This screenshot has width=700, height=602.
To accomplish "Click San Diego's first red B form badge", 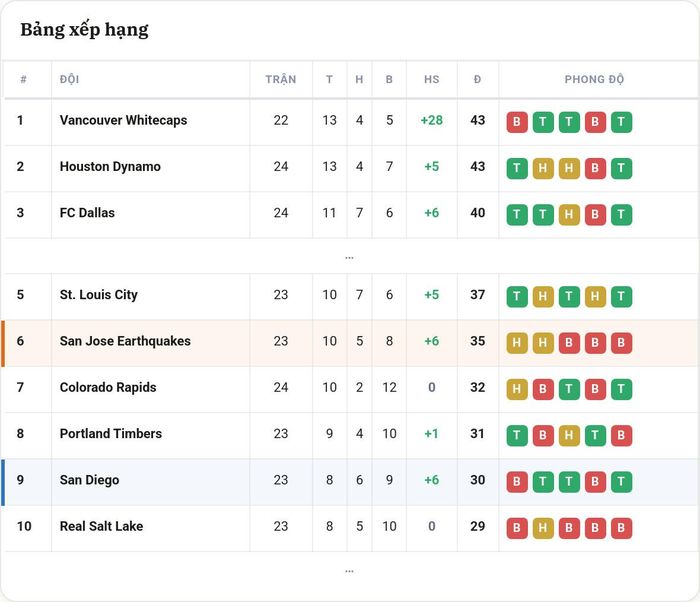I will pos(517,482).
